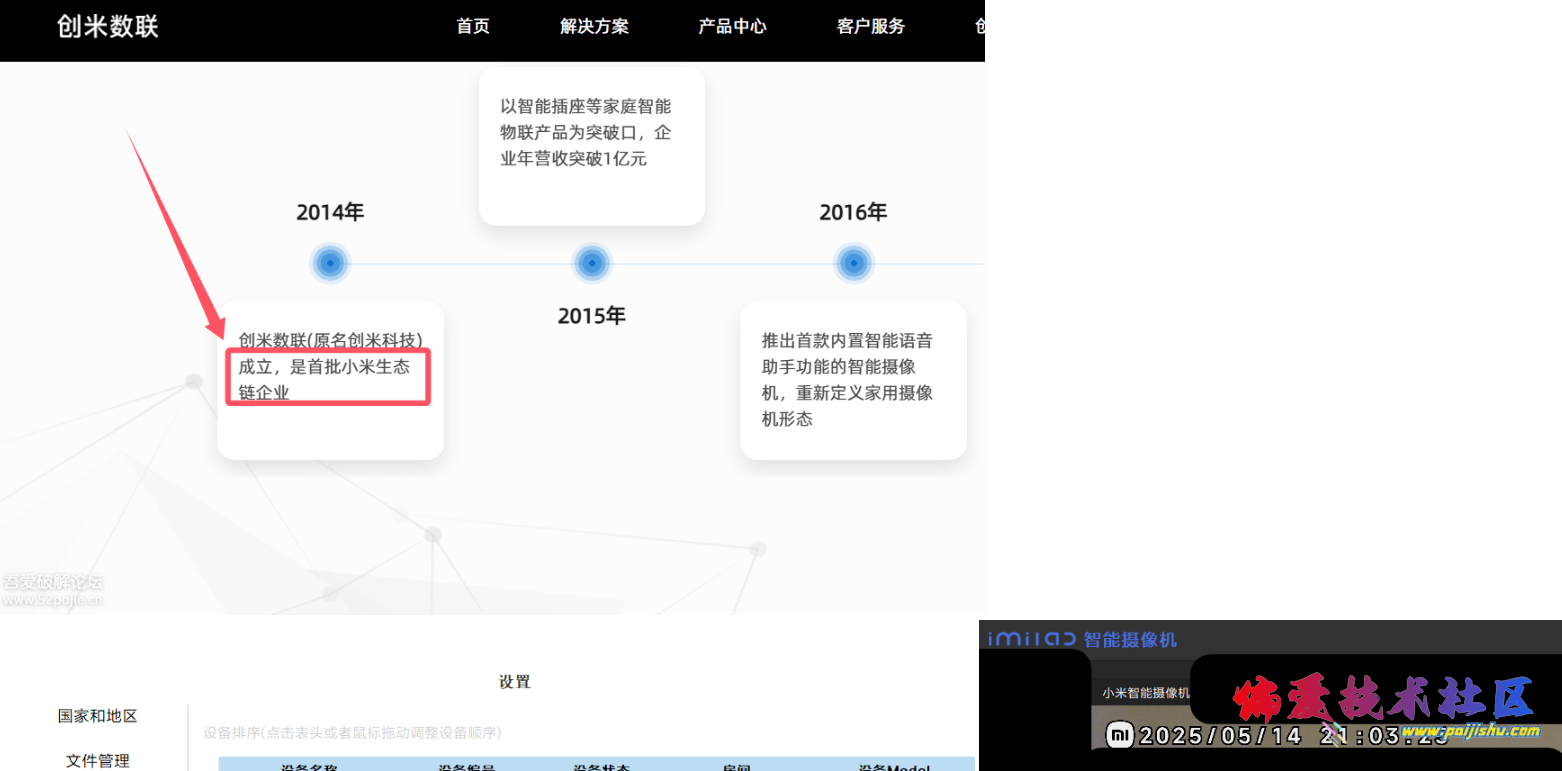The image size is (1562, 771).
Task: Select the 2014年 timeline dot
Action: click(x=330, y=264)
